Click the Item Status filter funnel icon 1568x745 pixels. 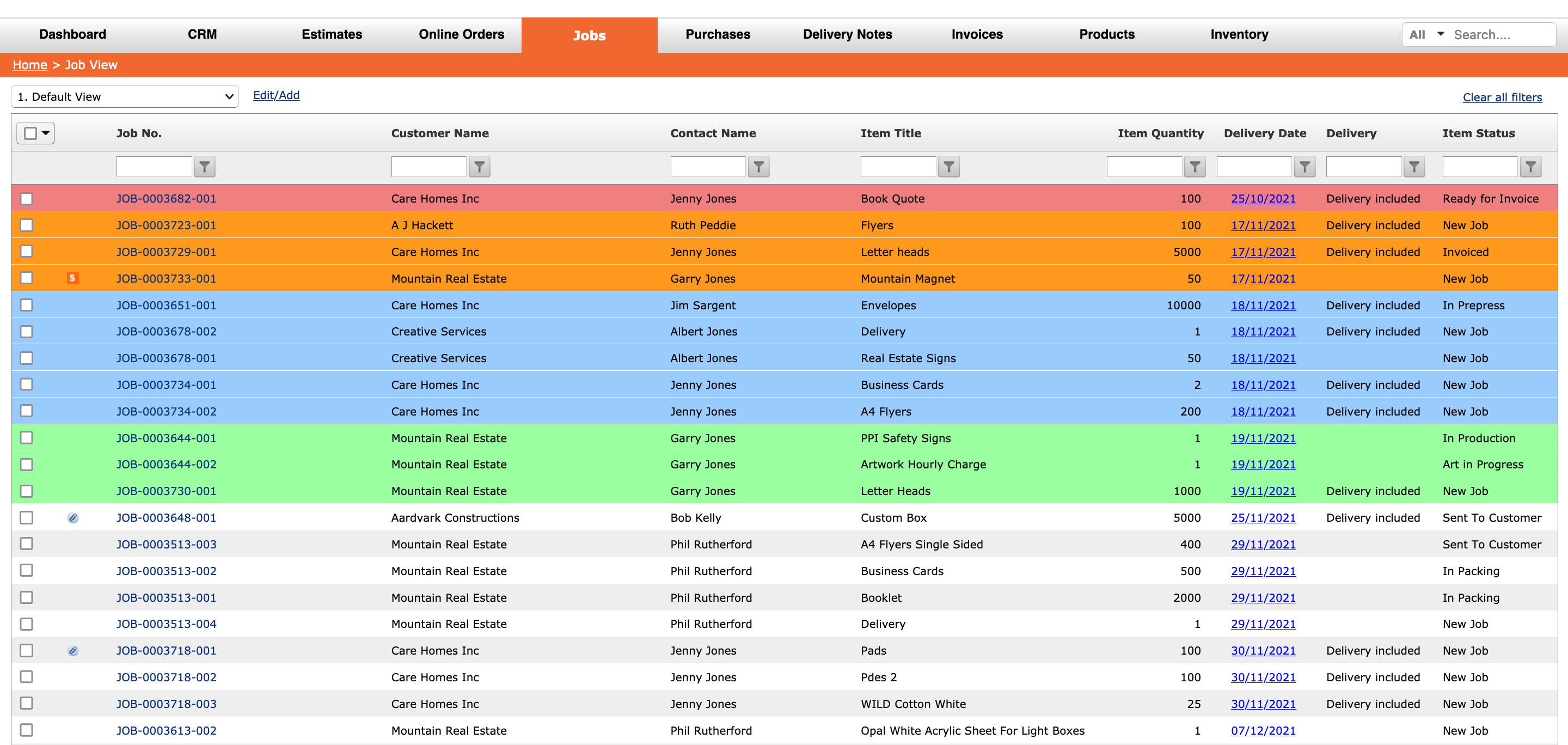tap(1530, 166)
